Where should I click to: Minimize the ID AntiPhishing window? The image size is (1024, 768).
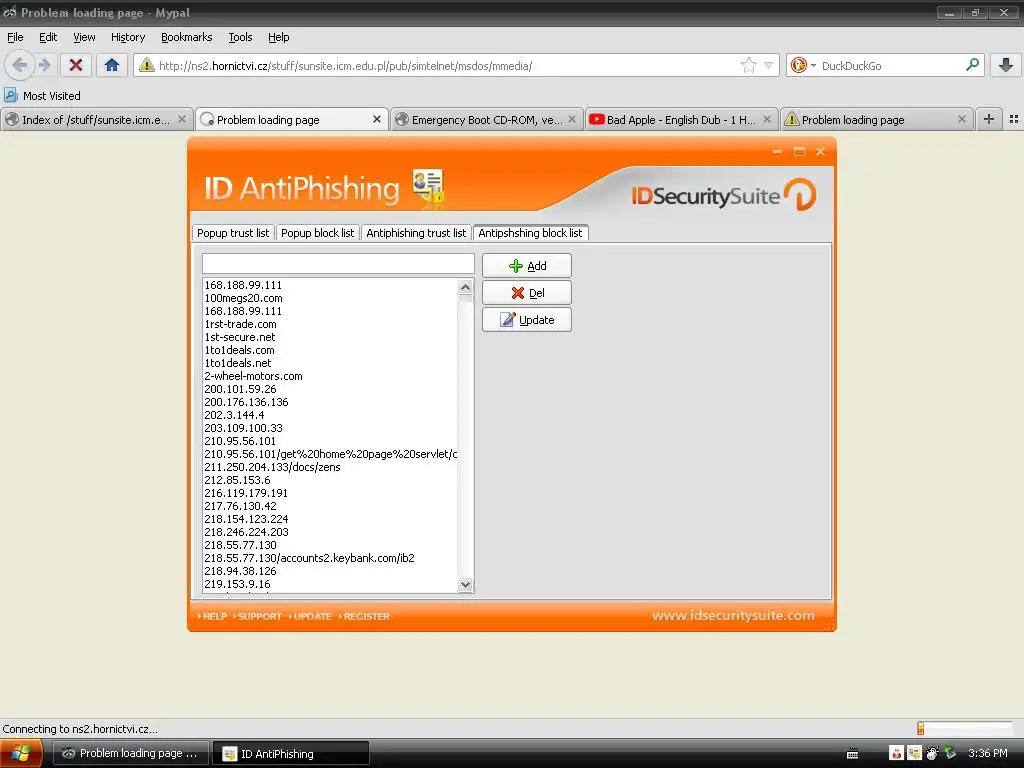point(777,152)
